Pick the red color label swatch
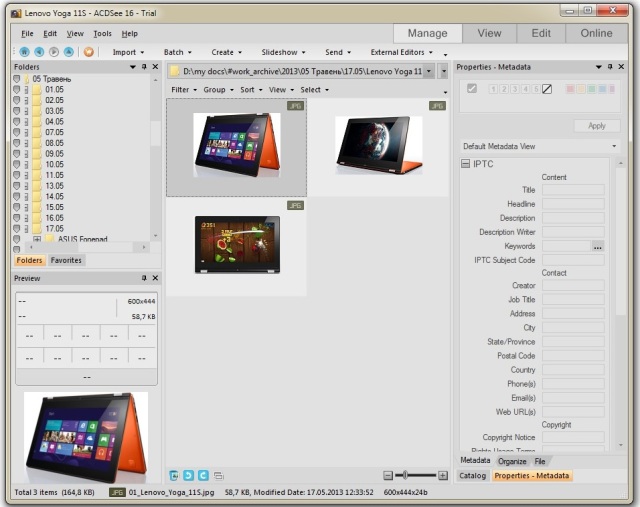The image size is (640, 507). tap(570, 89)
